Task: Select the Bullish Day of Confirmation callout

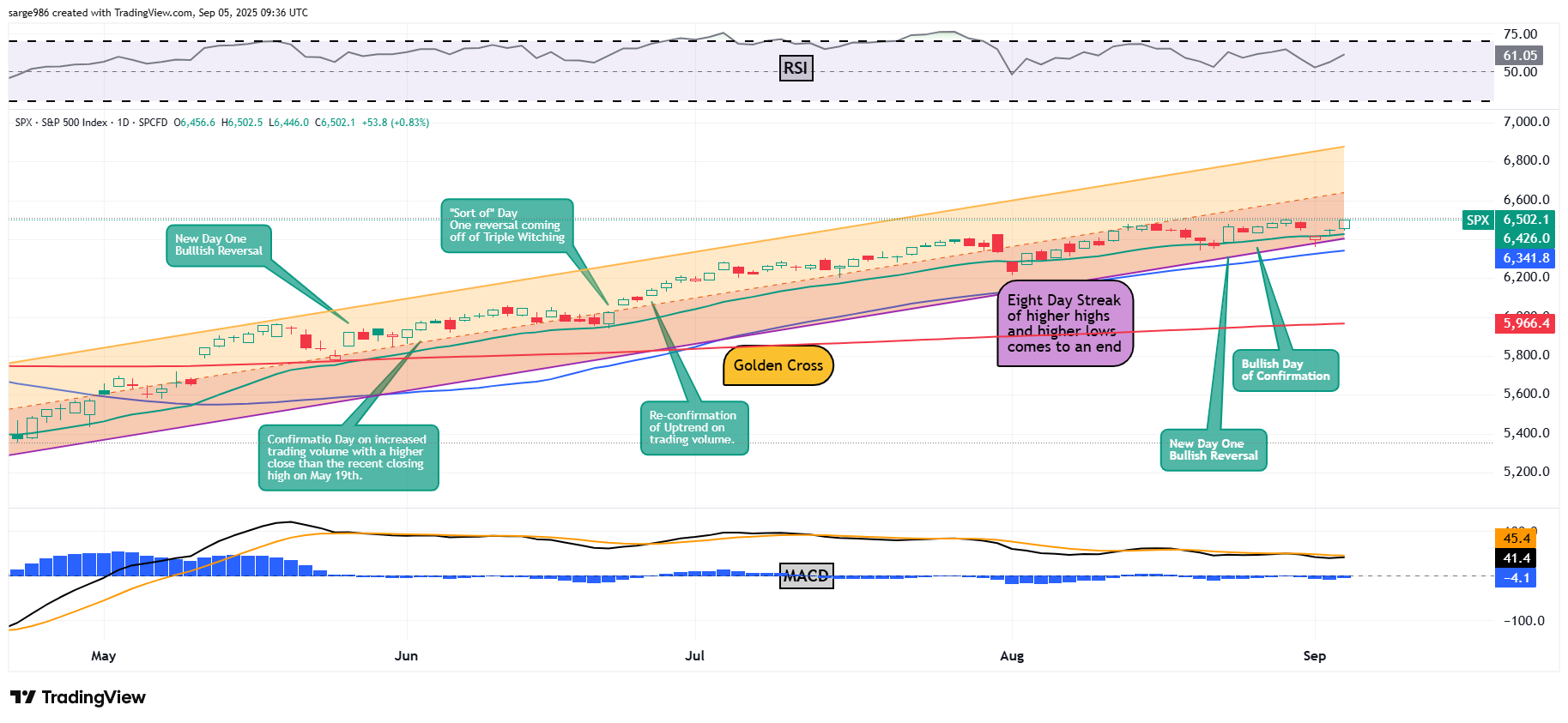Action: coord(1285,370)
